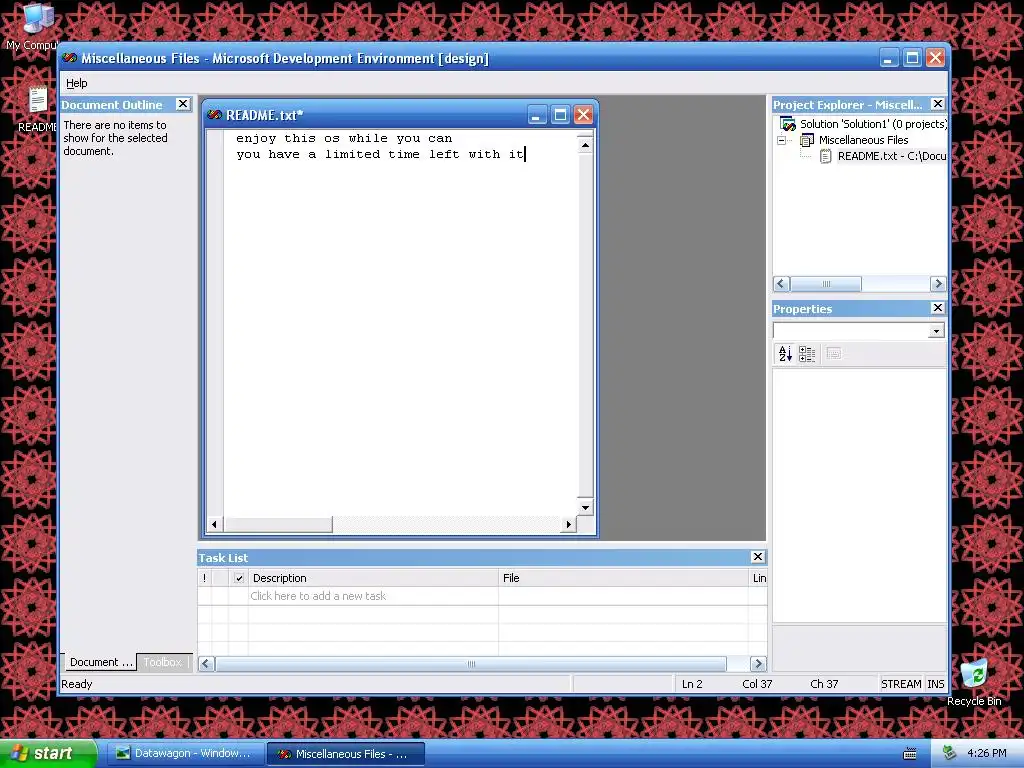Open the Windows Start menu
This screenshot has width=1024, height=768.
click(48, 753)
